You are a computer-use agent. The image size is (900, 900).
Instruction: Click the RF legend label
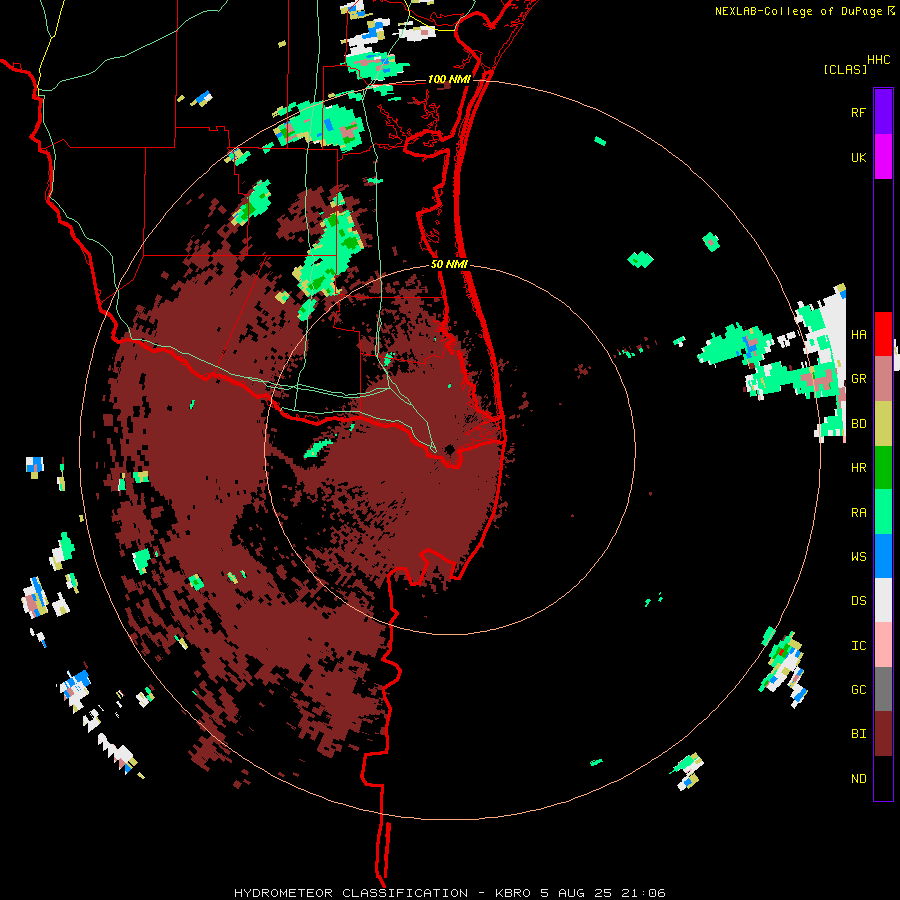(858, 112)
